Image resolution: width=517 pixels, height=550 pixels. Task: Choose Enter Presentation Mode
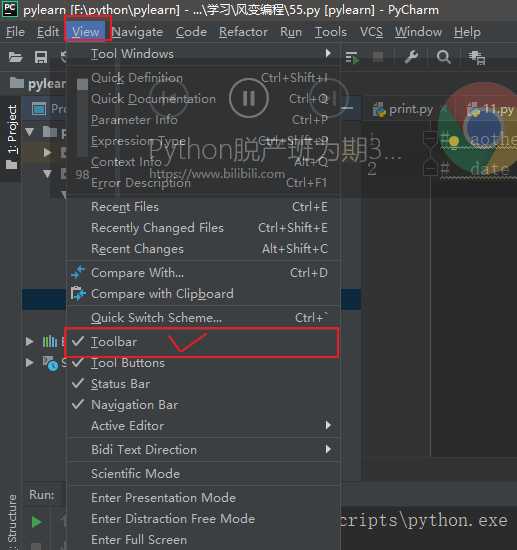(x=202, y=497)
